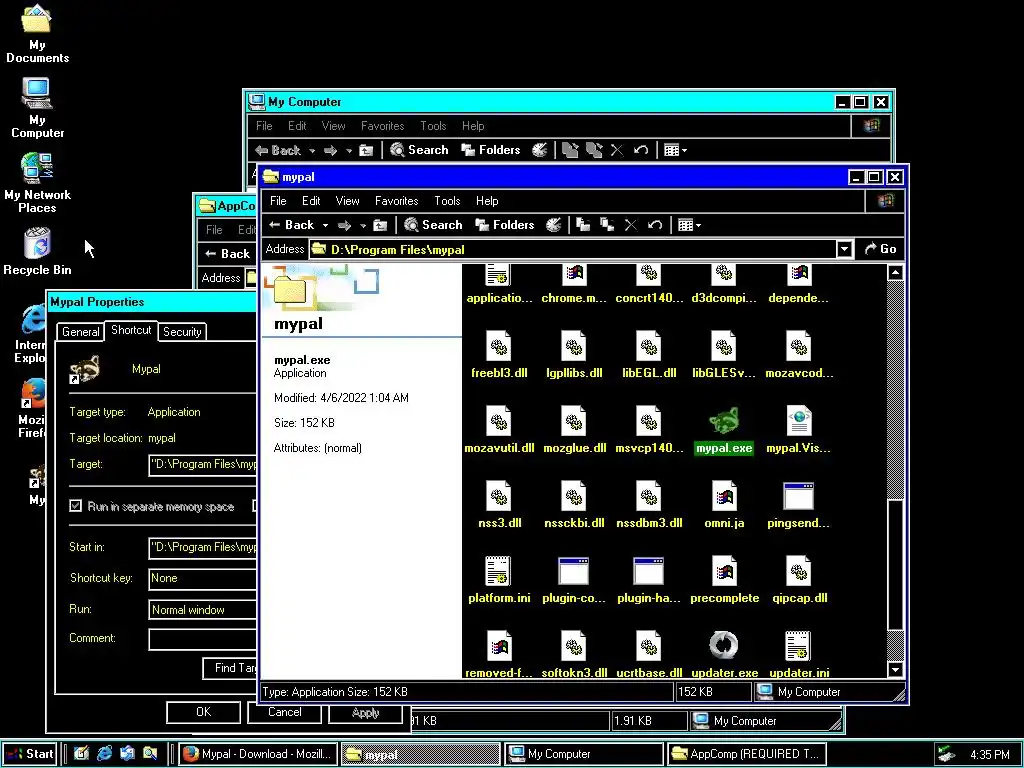Open Help menu in mypal window
Image resolution: width=1024 pixels, height=768 pixels.
[487, 201]
